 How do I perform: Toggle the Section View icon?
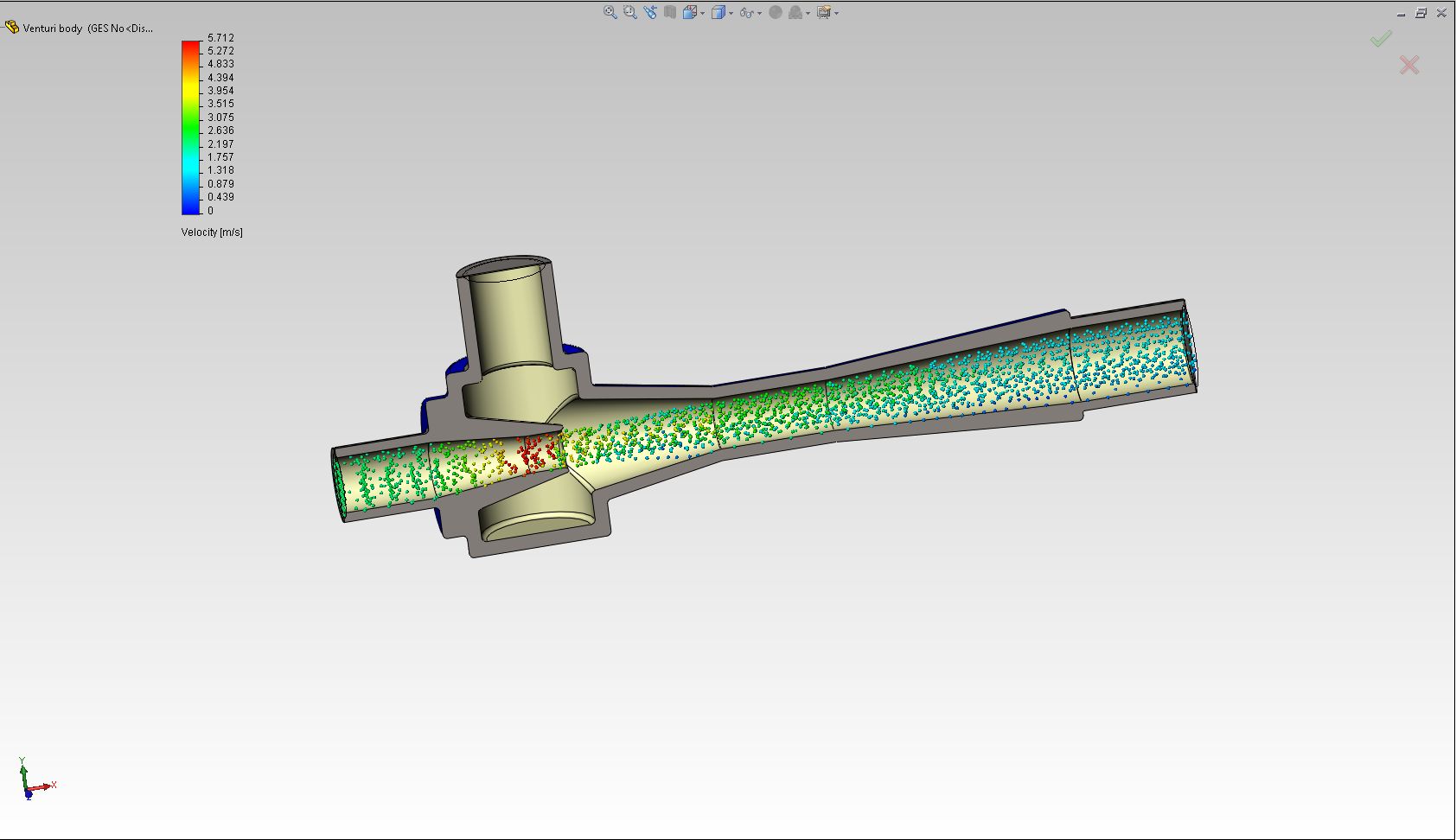click(x=670, y=12)
